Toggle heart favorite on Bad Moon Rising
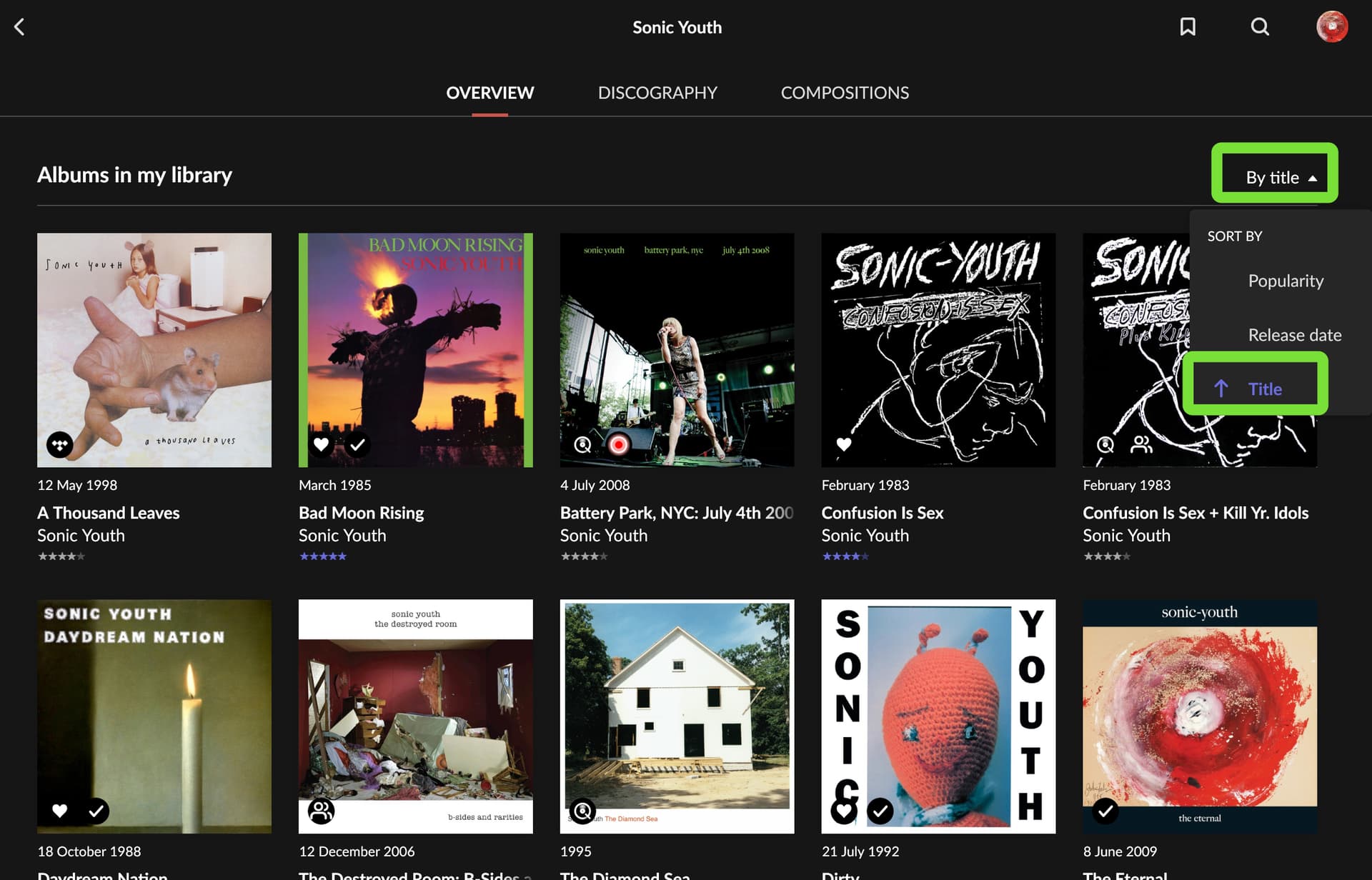 (322, 444)
